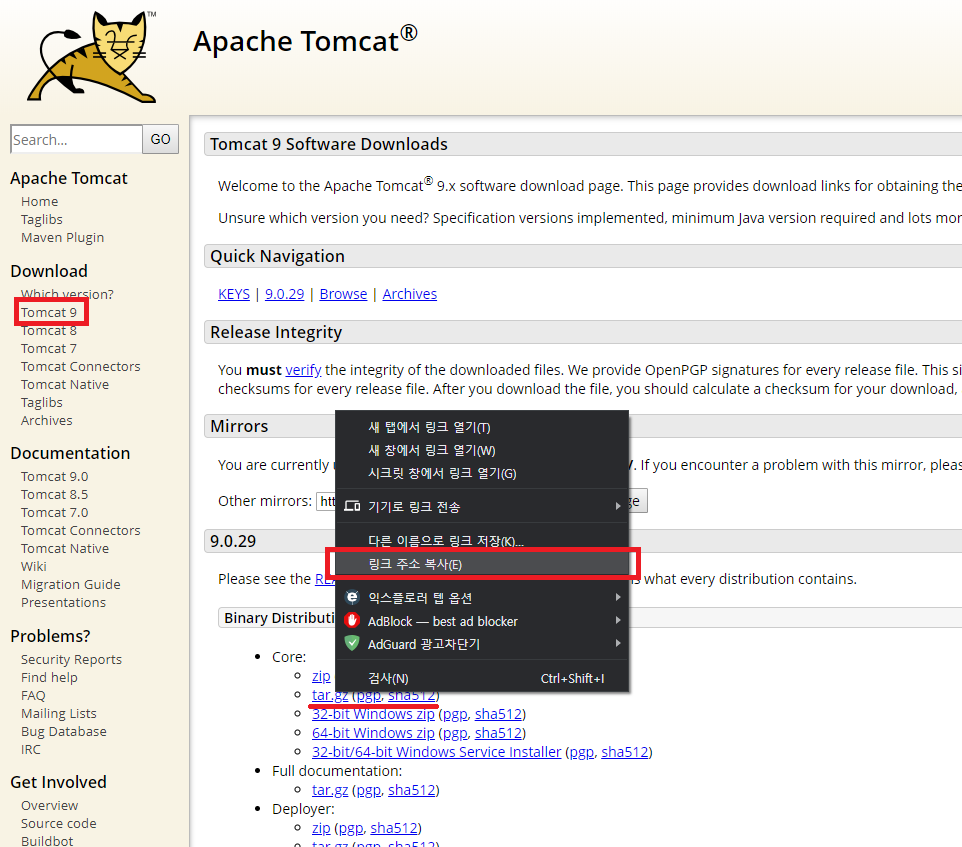The height and width of the screenshot is (847, 962).
Task: Open FAQ sidebar link
Action: (33, 695)
